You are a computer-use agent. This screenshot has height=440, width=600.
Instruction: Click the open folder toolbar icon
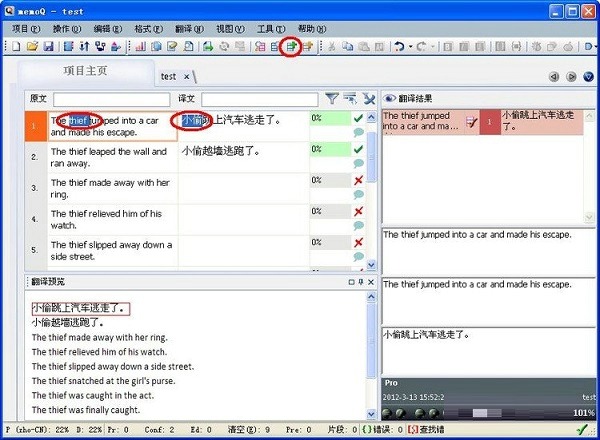point(32,47)
